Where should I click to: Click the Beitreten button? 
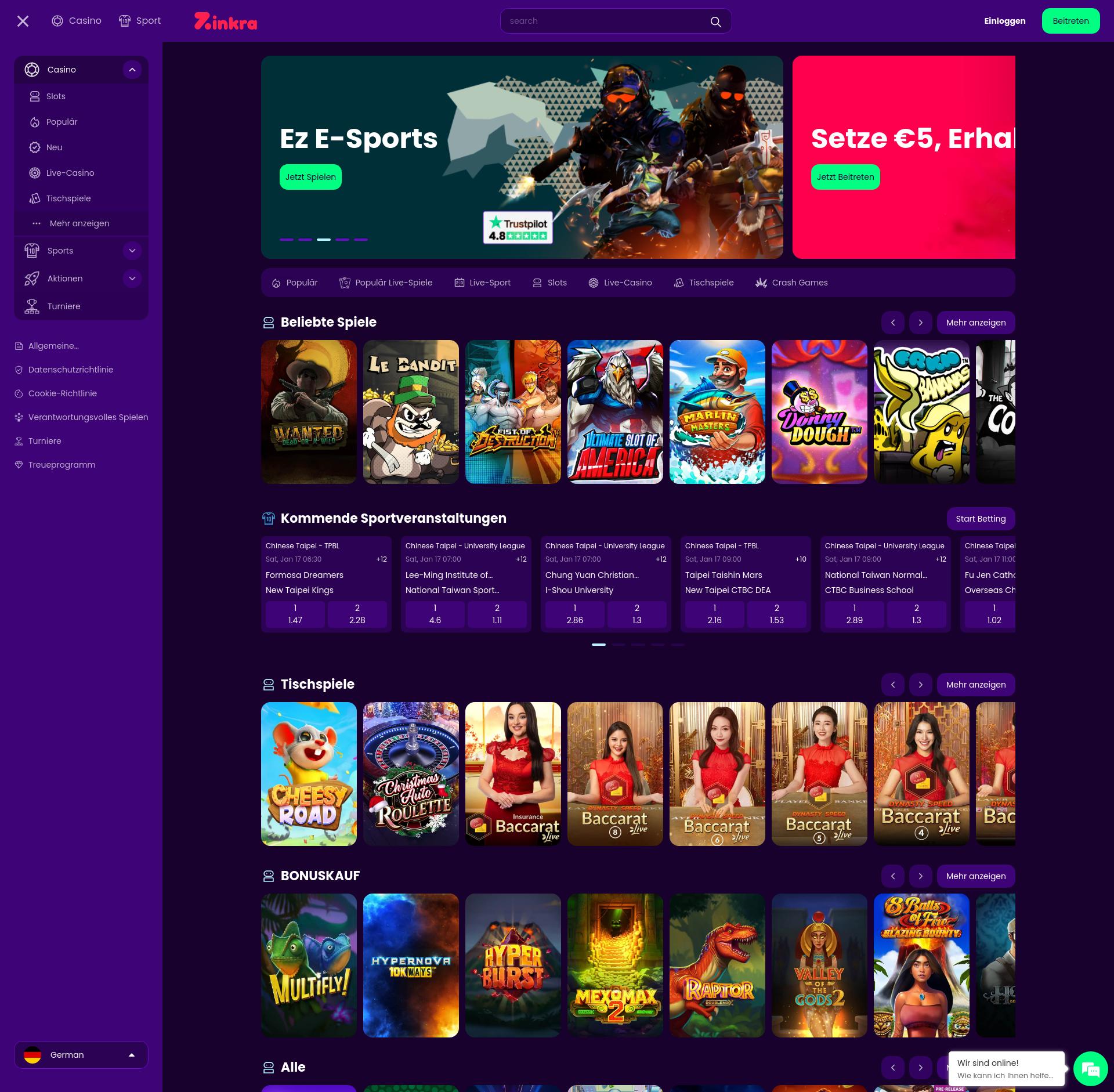pos(1070,21)
